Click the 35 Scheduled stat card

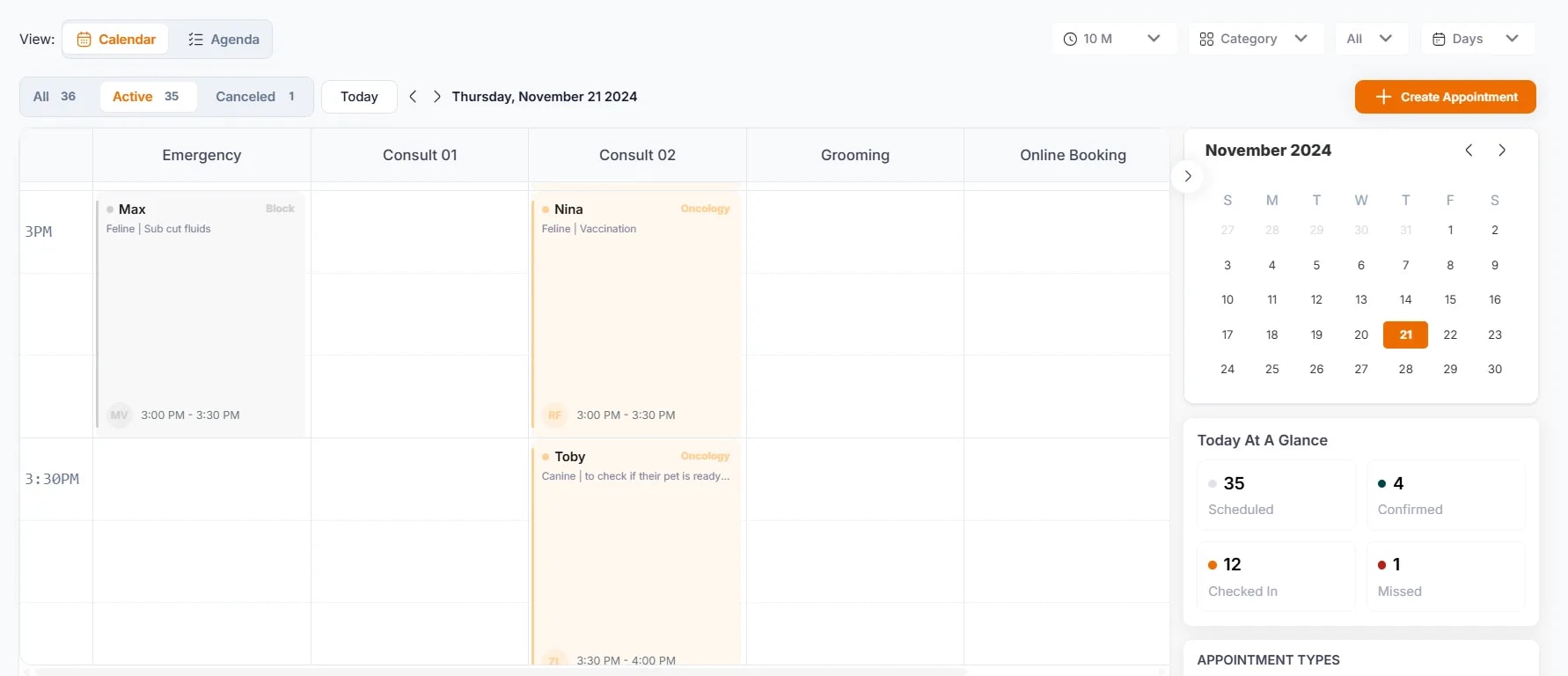[1276, 495]
